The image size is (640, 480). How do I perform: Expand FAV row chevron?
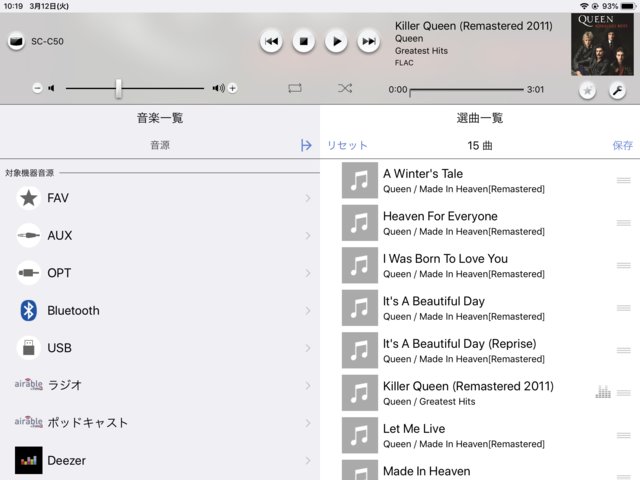[x=308, y=198]
